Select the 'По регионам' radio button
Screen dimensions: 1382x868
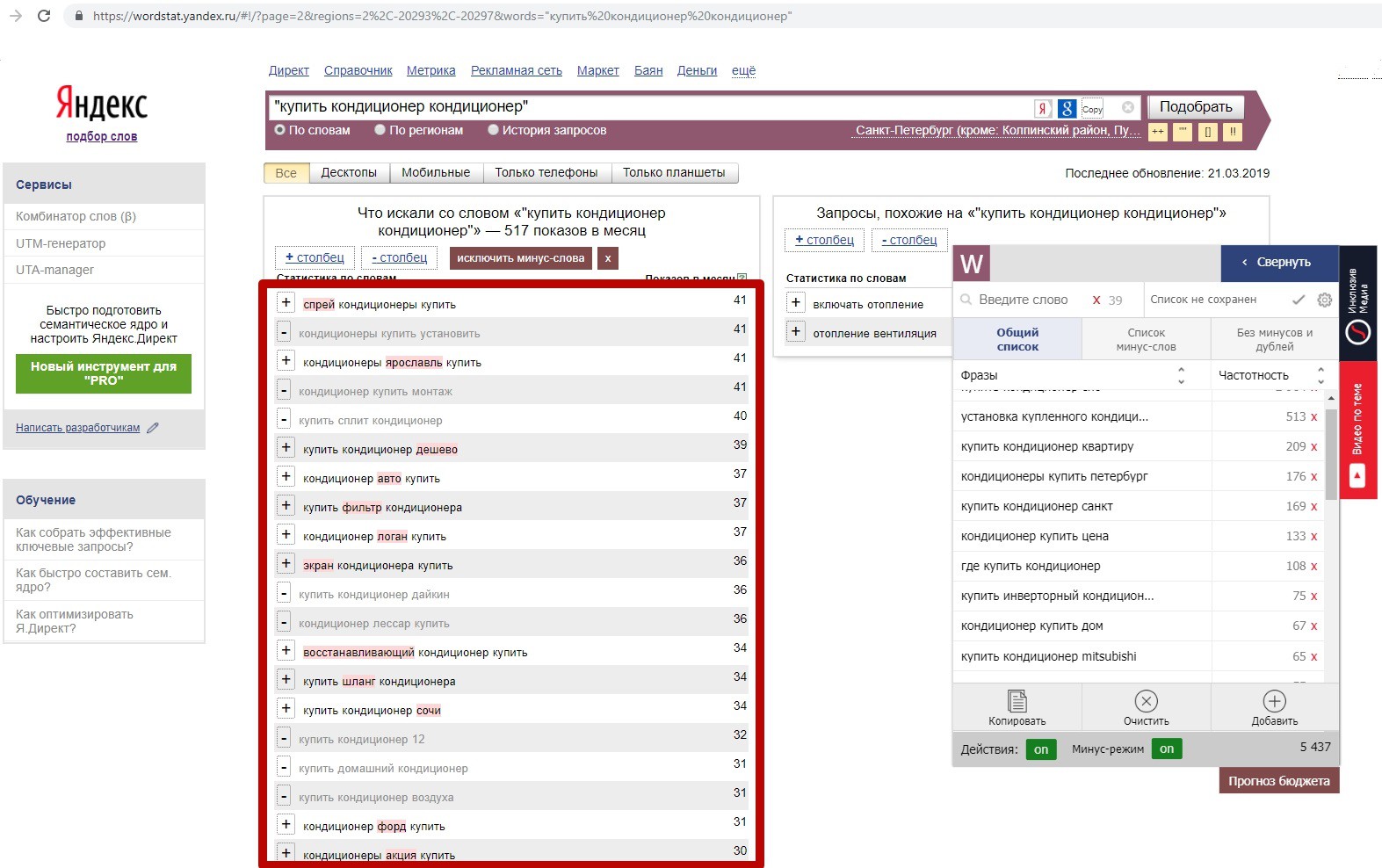(x=380, y=130)
